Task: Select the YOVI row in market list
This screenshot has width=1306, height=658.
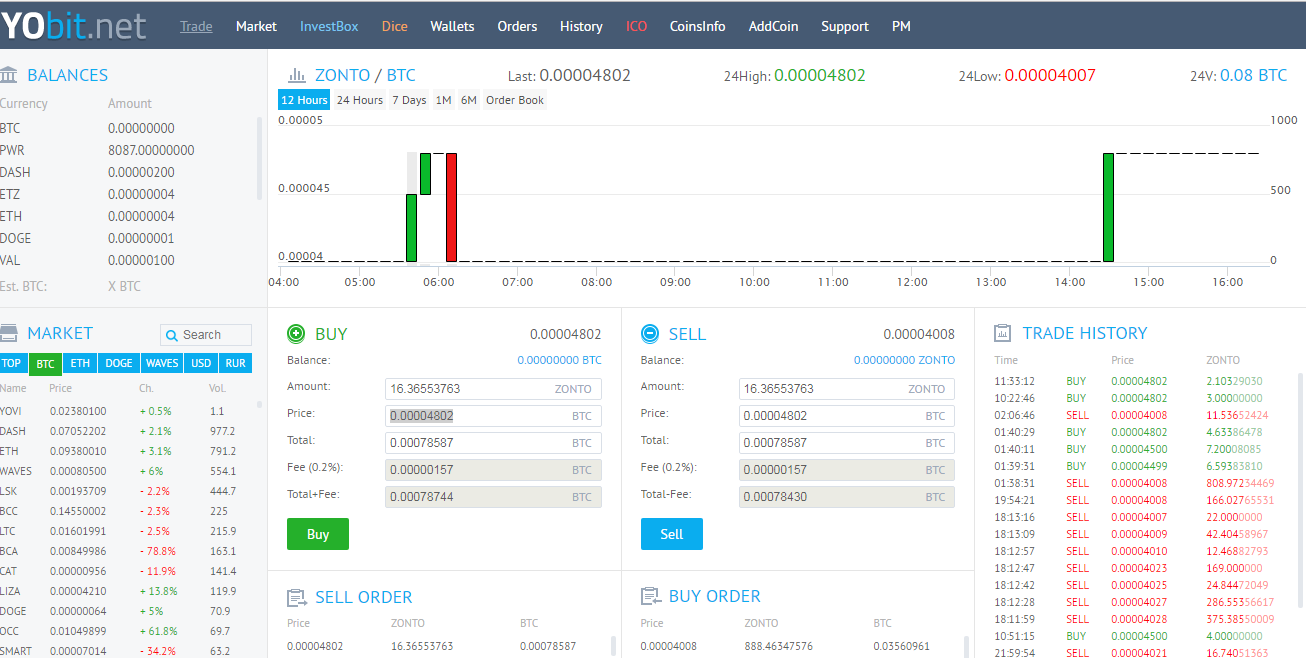Action: [126, 411]
